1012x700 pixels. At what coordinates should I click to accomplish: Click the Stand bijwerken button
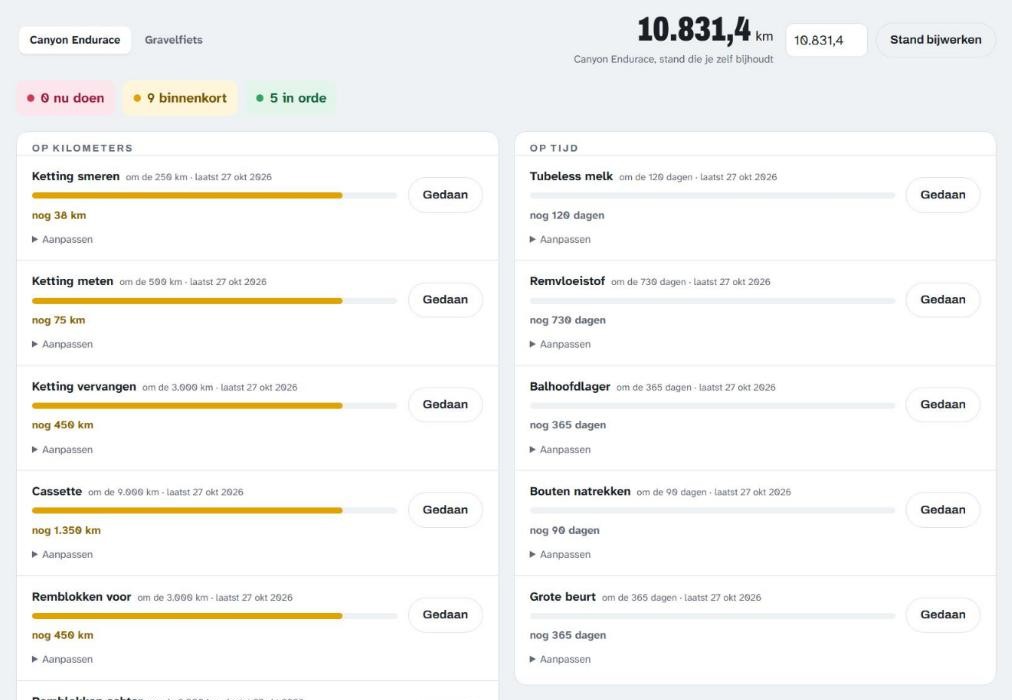pos(935,40)
